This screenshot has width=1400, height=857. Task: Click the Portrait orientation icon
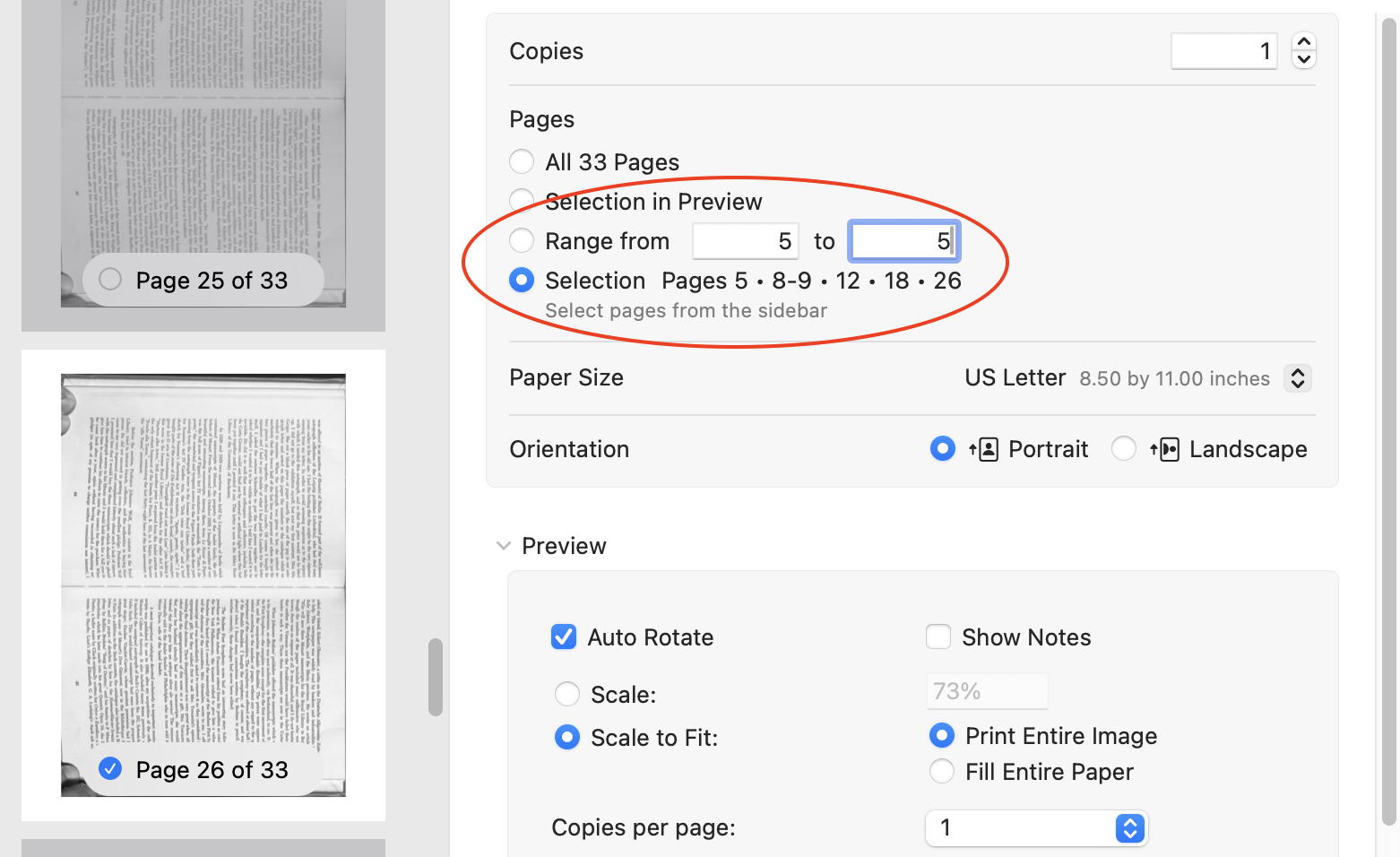[x=984, y=449]
